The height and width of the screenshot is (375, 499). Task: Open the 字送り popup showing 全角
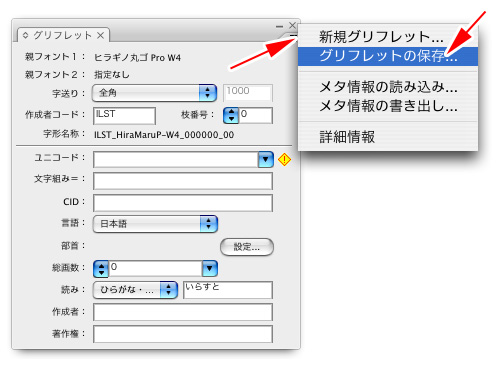coord(154,93)
